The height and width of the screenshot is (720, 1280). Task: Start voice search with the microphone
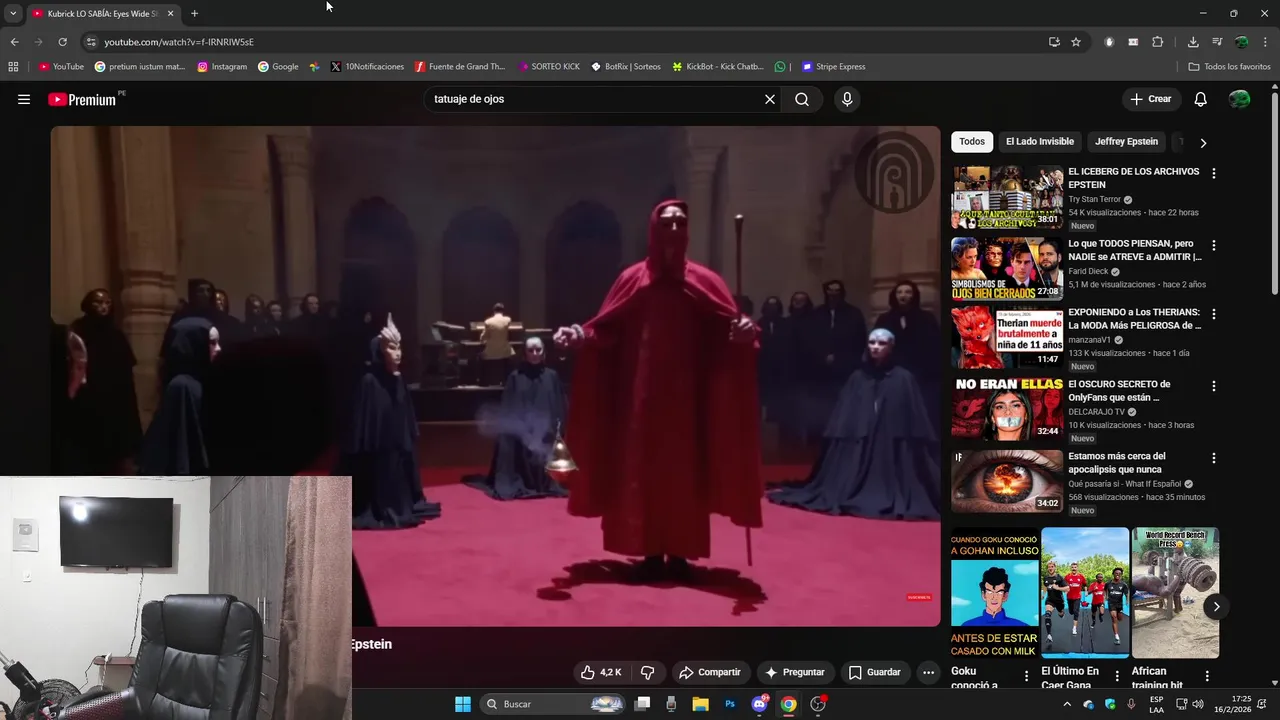click(847, 99)
